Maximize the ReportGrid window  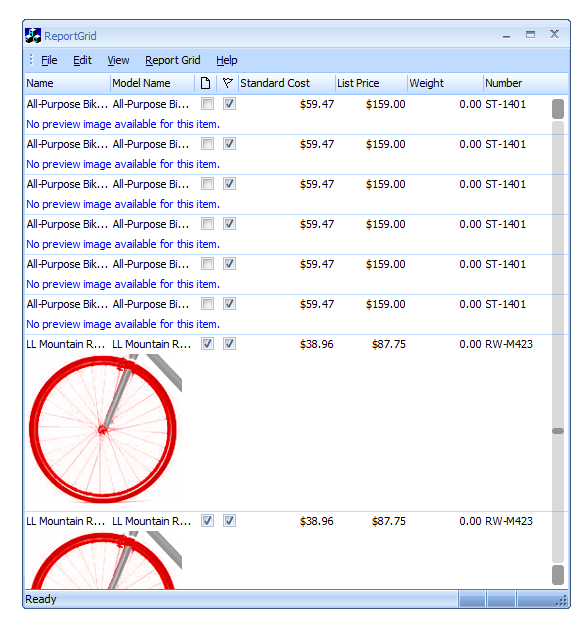530,35
